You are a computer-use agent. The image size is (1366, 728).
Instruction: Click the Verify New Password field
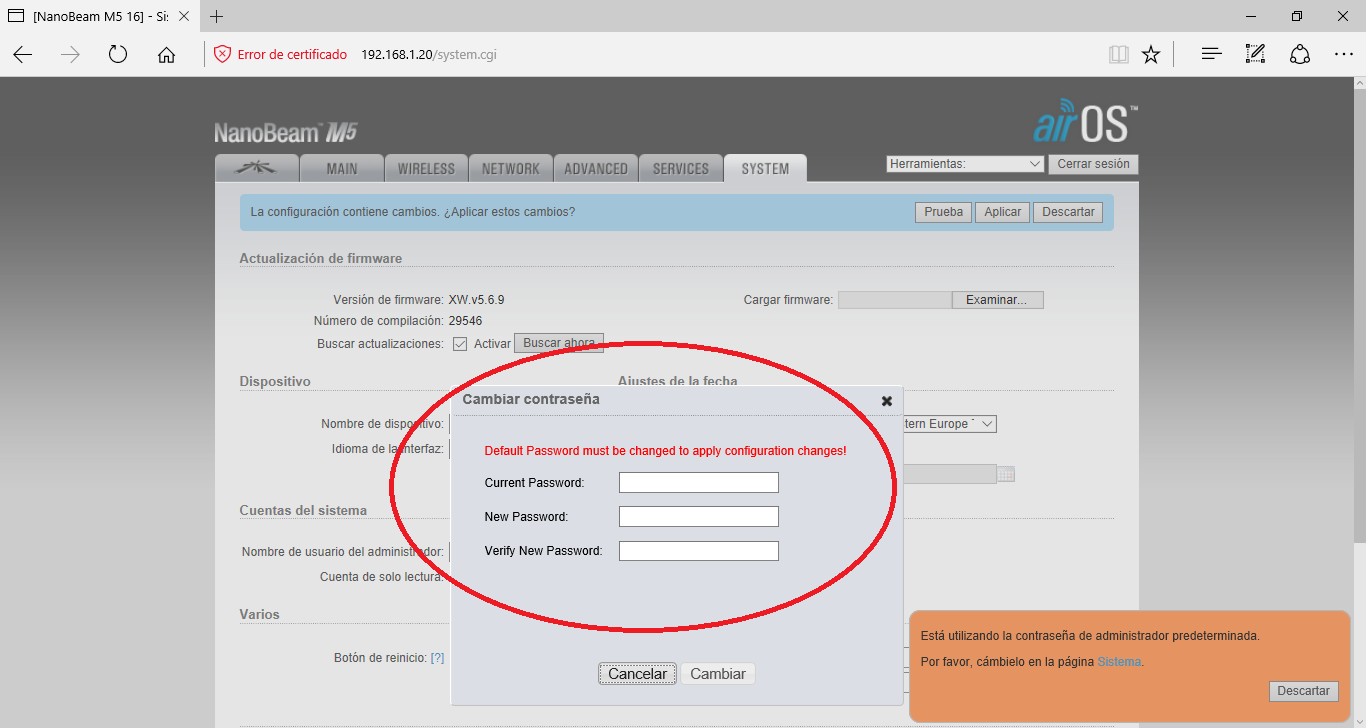(x=698, y=551)
